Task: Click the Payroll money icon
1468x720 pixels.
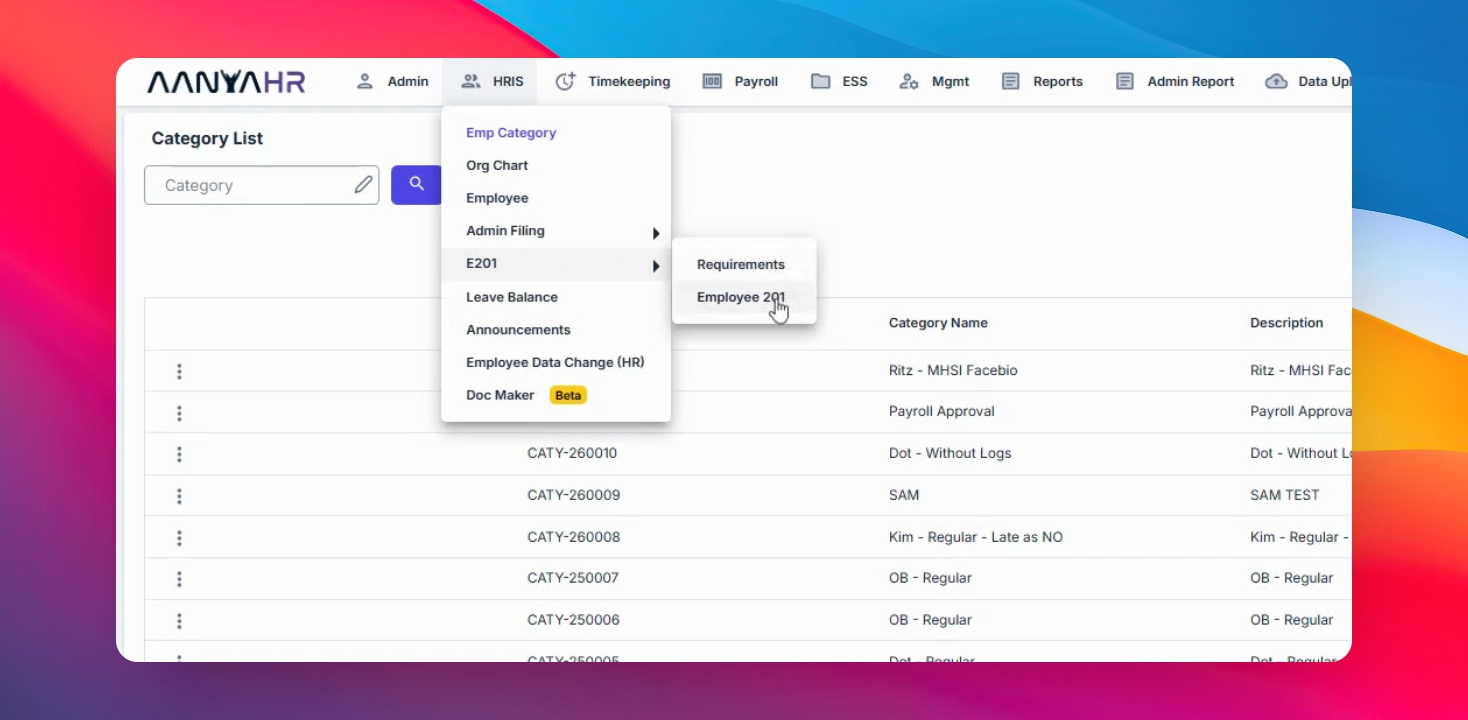Action: [x=712, y=82]
